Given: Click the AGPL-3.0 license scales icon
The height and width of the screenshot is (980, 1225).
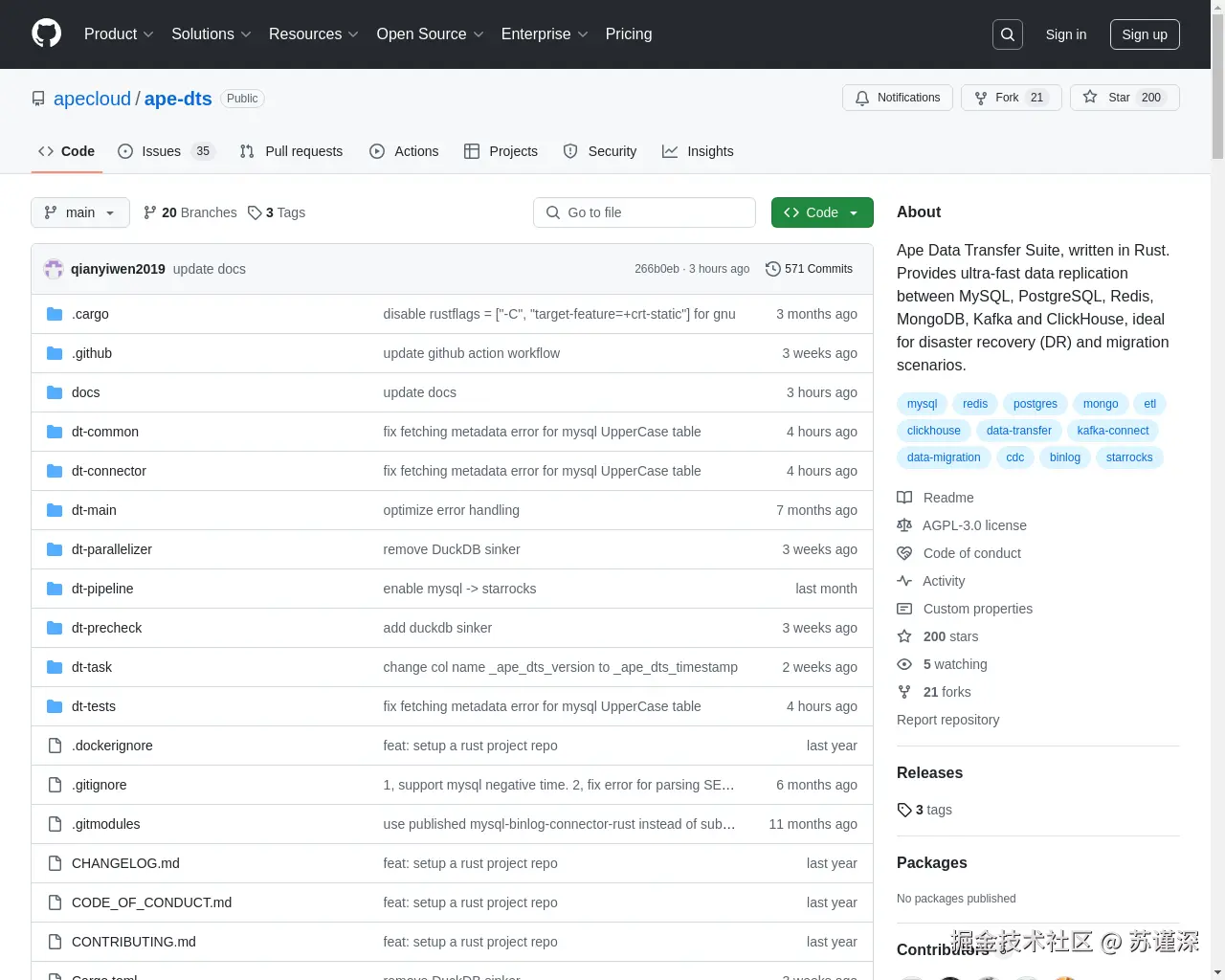Looking at the screenshot, I should click(903, 524).
